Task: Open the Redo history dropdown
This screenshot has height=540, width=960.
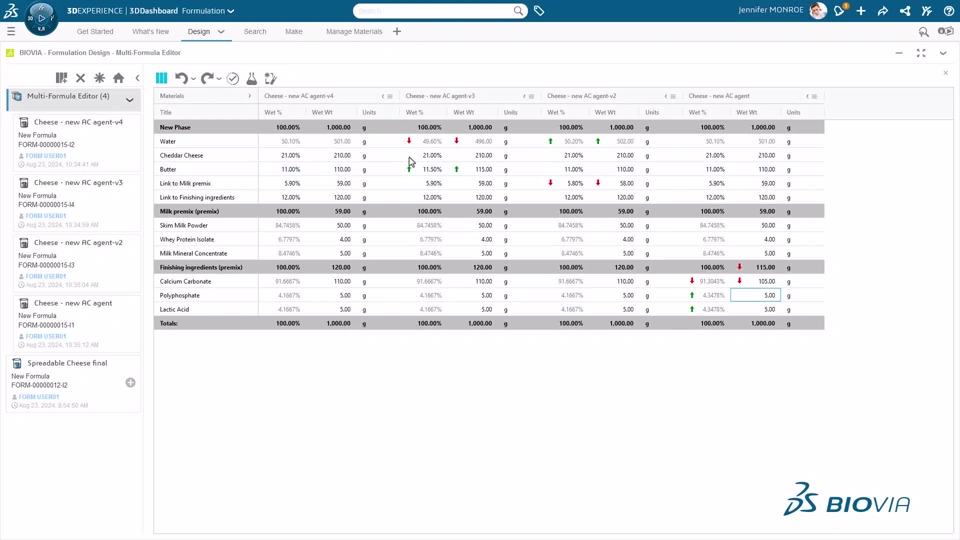Action: coord(219,79)
